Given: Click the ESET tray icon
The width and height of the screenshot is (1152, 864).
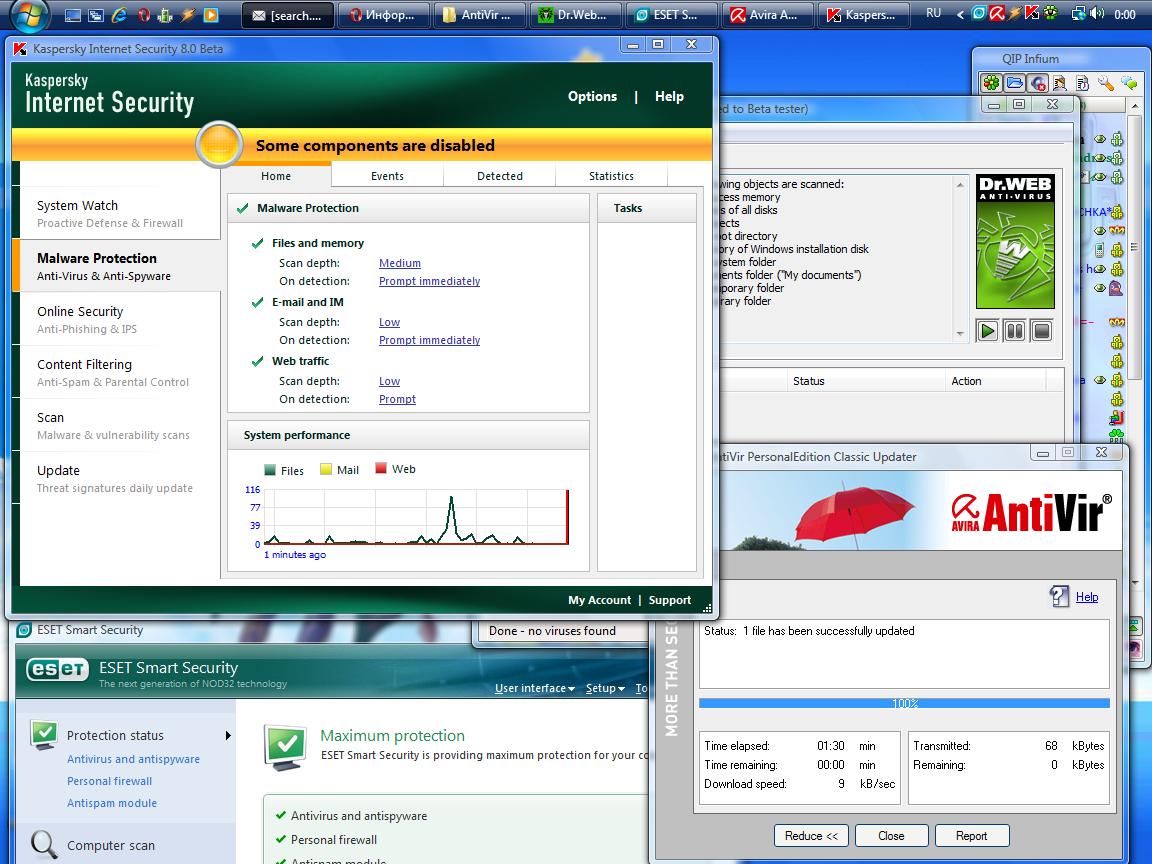Looking at the screenshot, I should [979, 13].
